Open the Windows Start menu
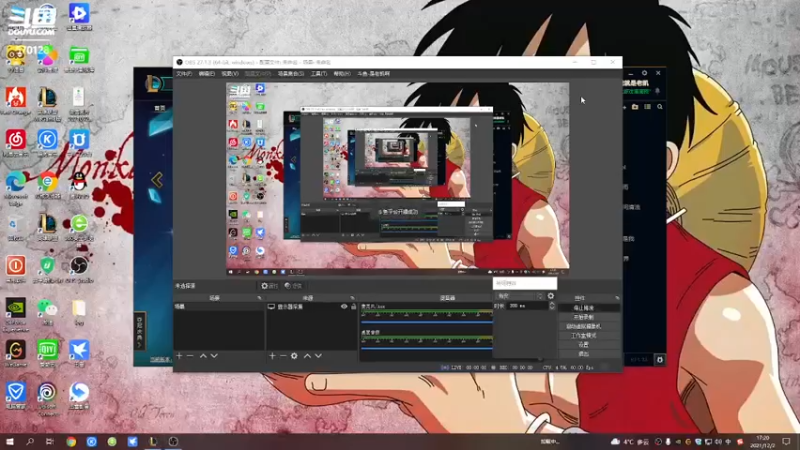The image size is (800, 450). click(9, 441)
